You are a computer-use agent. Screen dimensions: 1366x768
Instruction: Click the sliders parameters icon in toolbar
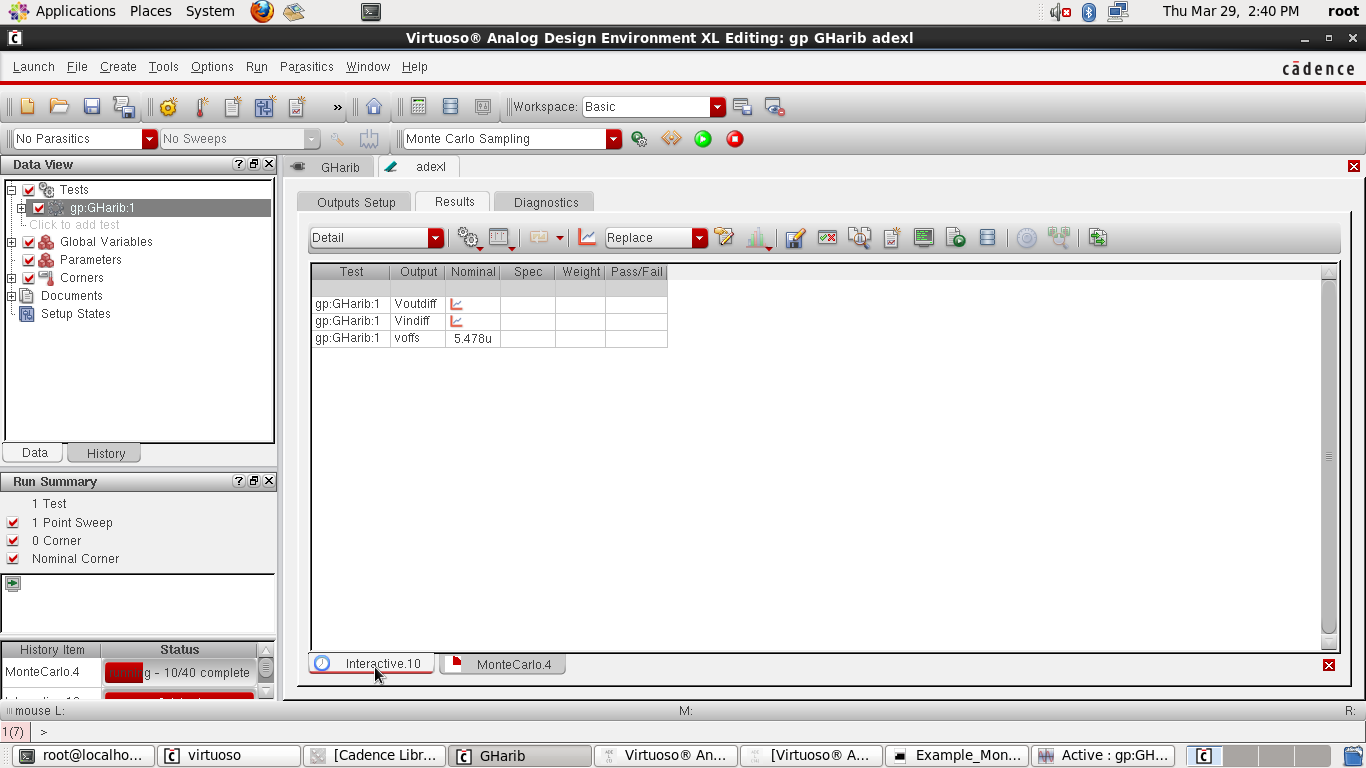264,107
